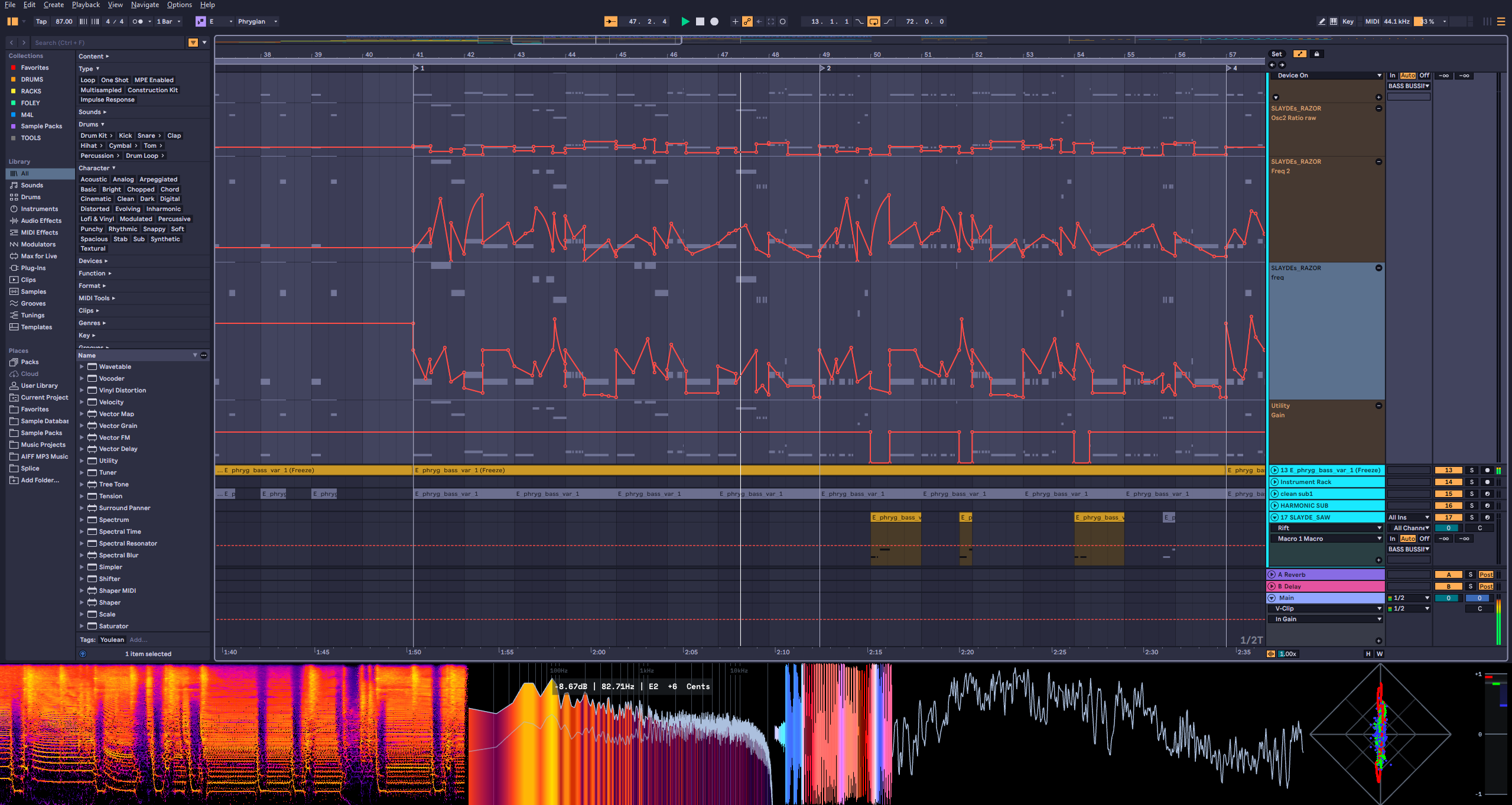Click the green Play button
The width and height of the screenshot is (1512, 805).
click(x=685, y=21)
